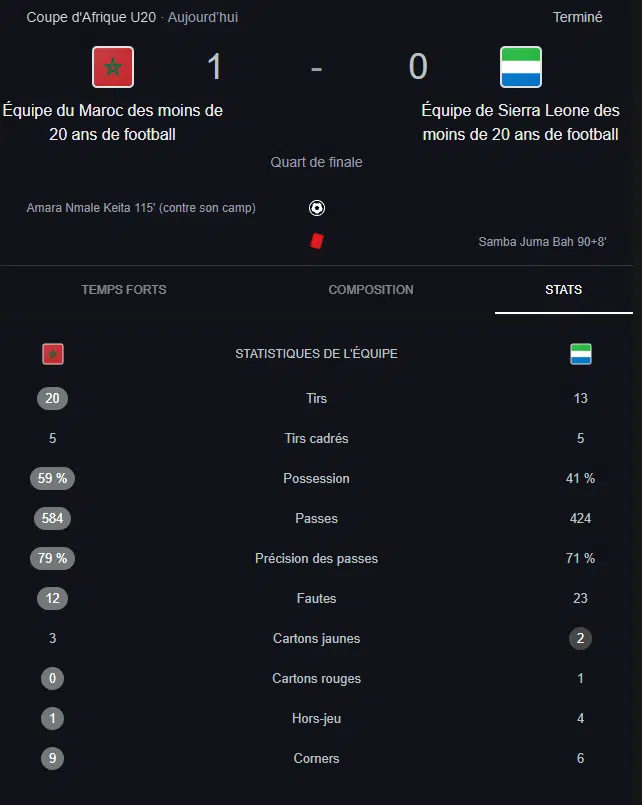
Task: Select the Terminé match status label
Action: pos(577,17)
